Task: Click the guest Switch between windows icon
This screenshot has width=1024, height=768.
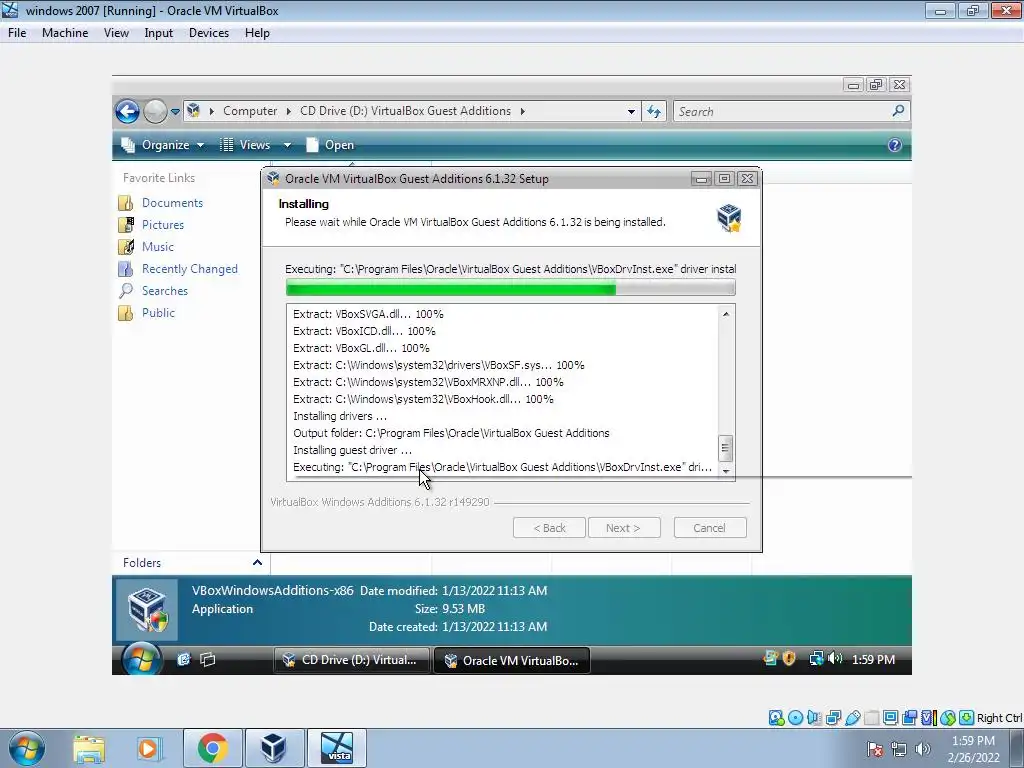Action: (208, 660)
